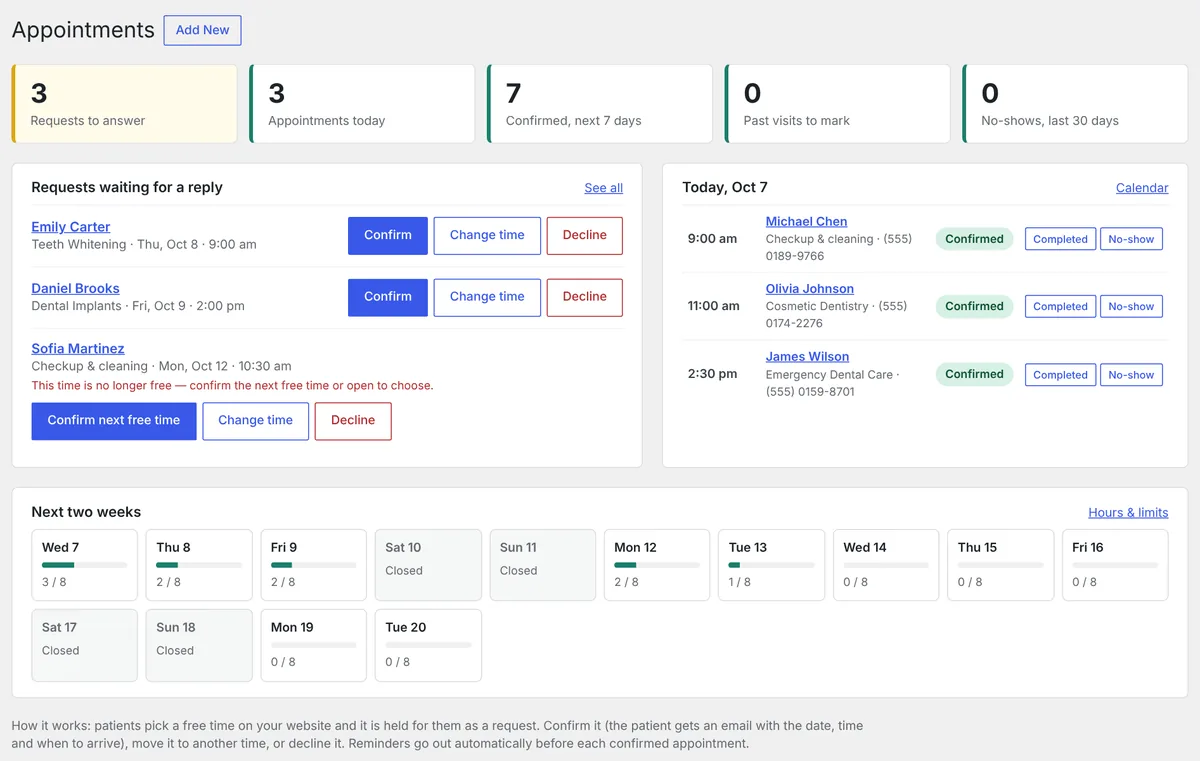
Task: Open the Requests to answer card
Action: point(125,104)
